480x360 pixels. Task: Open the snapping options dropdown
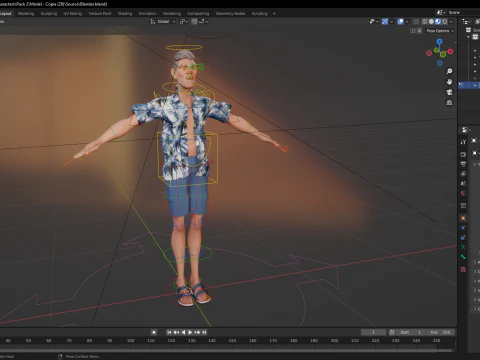click(203, 22)
